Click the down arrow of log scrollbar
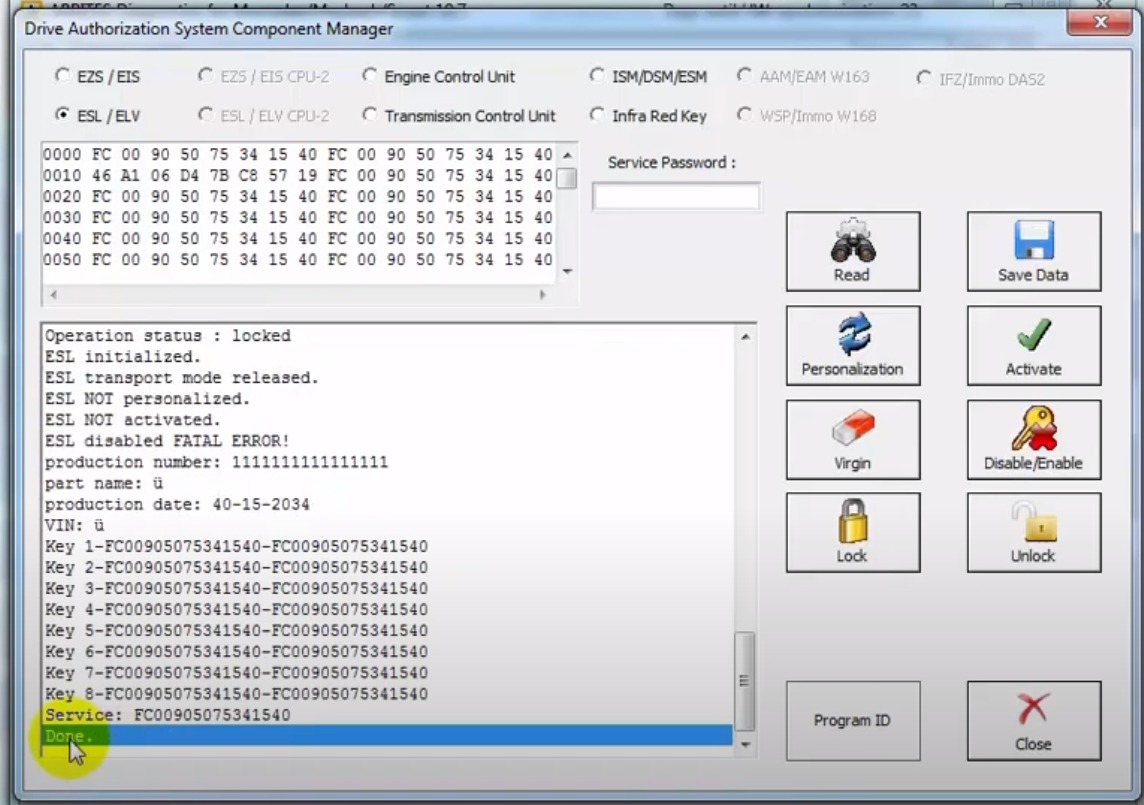This screenshot has height=805, width=1144. tap(744, 745)
